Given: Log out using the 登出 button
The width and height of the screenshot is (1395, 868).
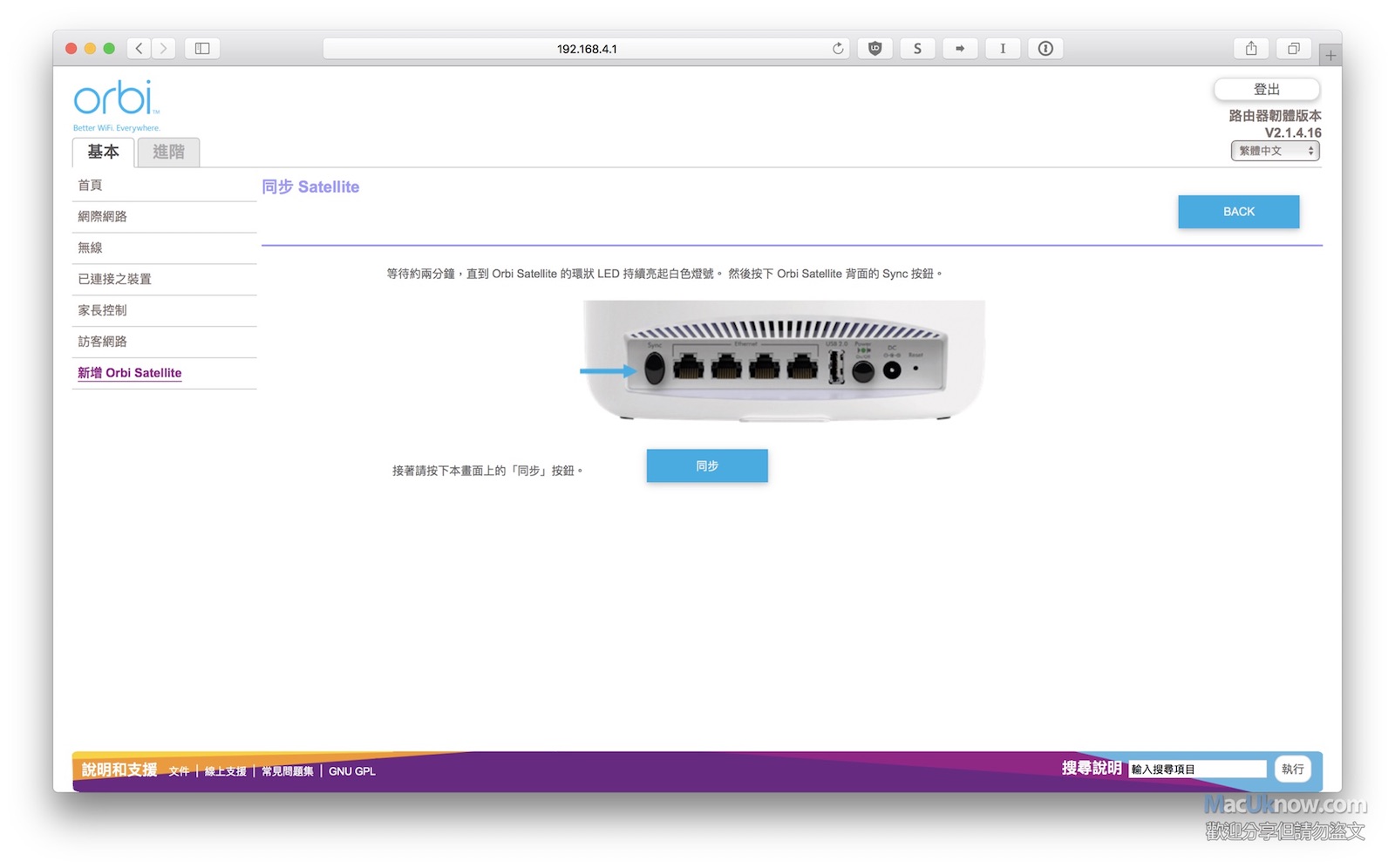Looking at the screenshot, I should pyautogui.click(x=1266, y=90).
